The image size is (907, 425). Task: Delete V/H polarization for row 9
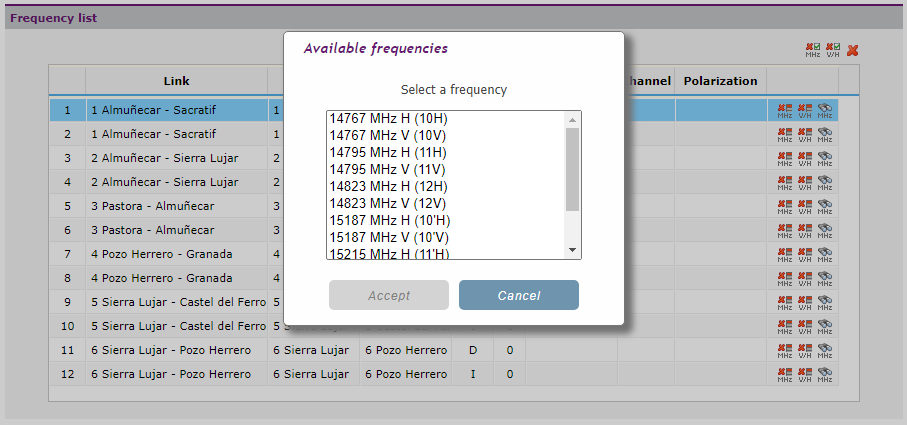(805, 302)
